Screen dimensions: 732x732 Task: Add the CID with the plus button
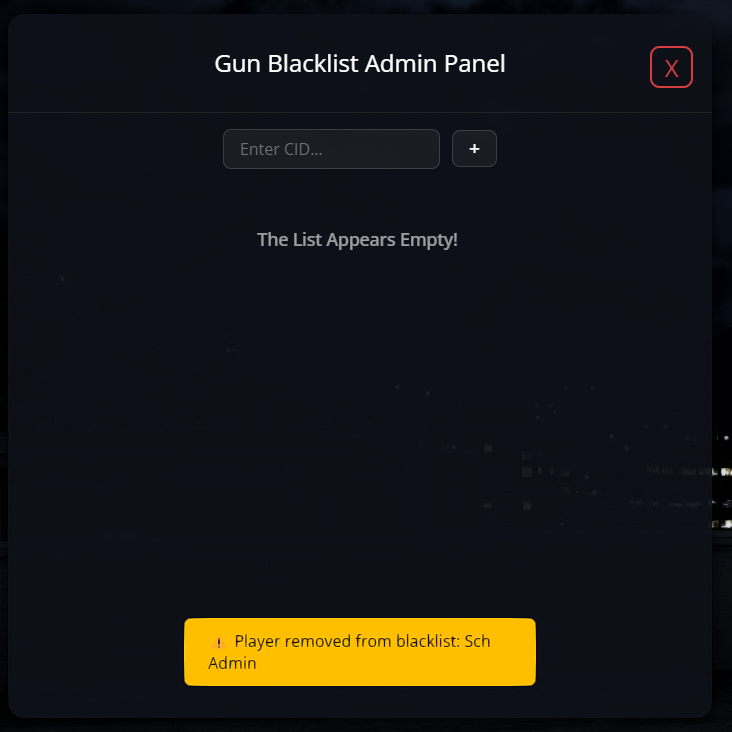(474, 148)
